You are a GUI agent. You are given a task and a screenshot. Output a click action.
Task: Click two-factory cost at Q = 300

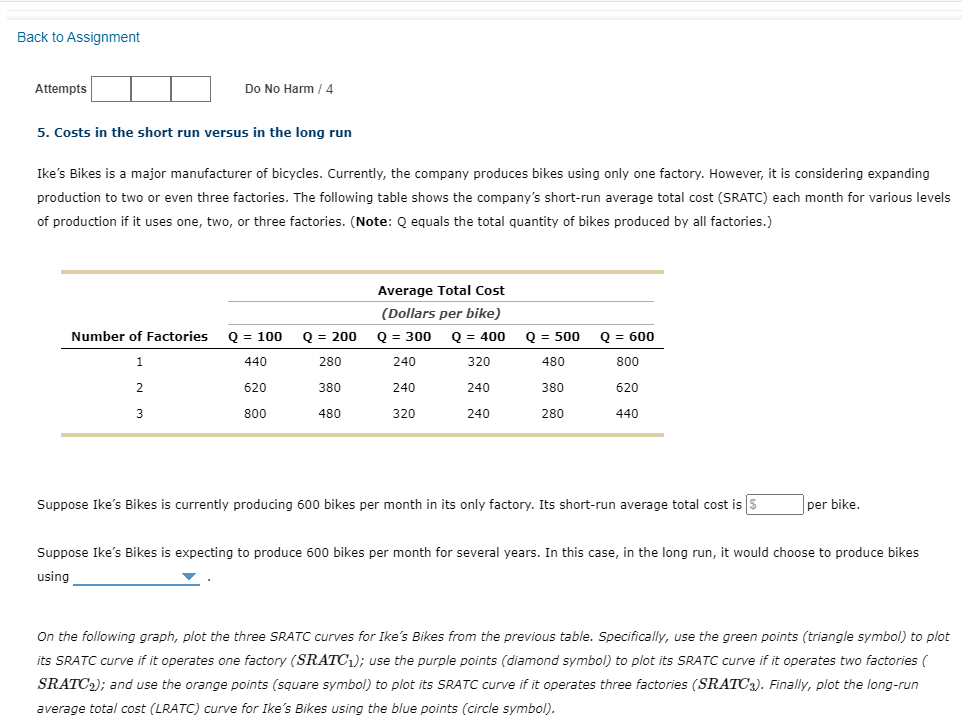404,388
